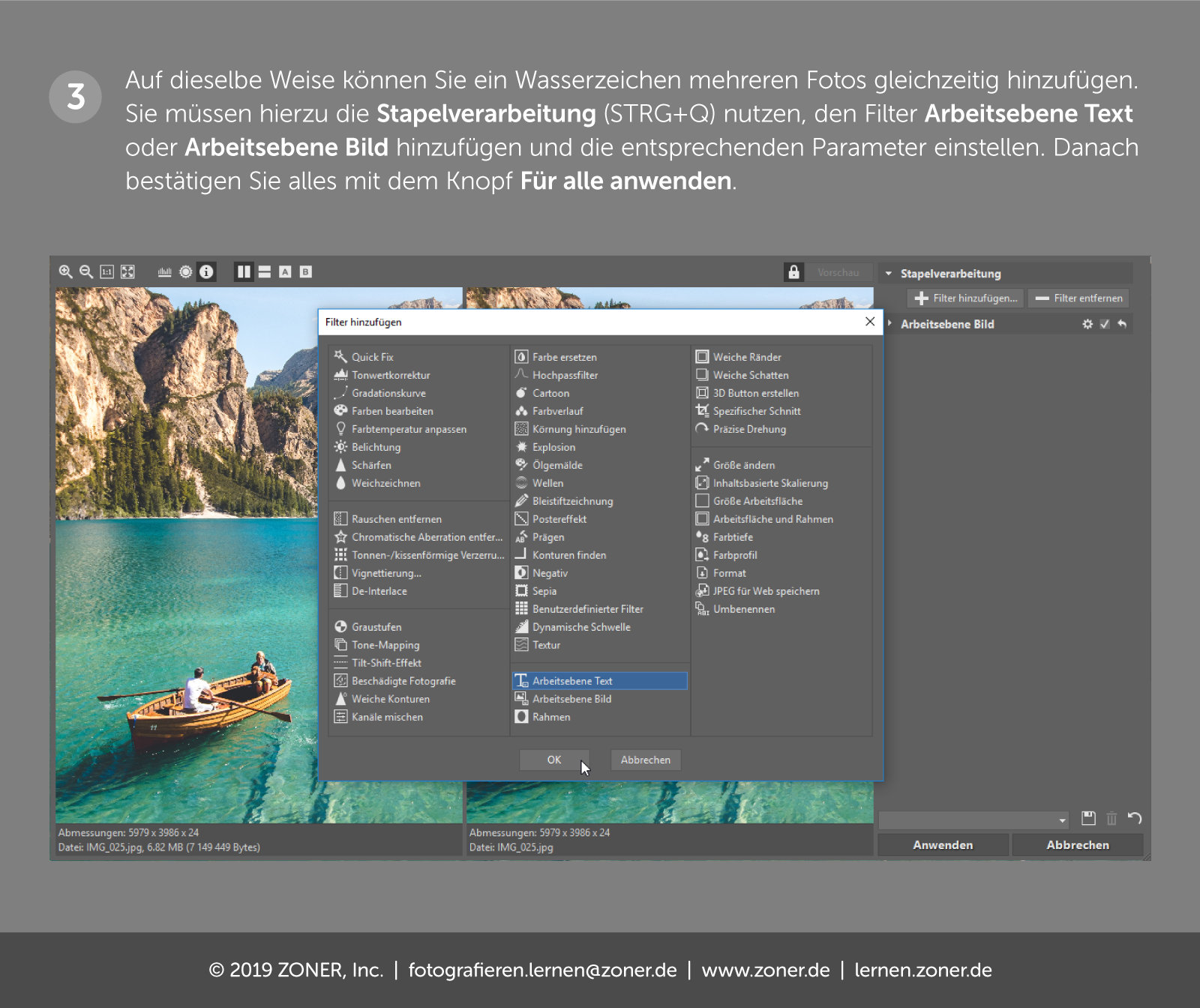Viewport: 1200px width, 1008px height.
Task: Show the histogram via toolbar icon
Action: pyautogui.click(x=164, y=272)
